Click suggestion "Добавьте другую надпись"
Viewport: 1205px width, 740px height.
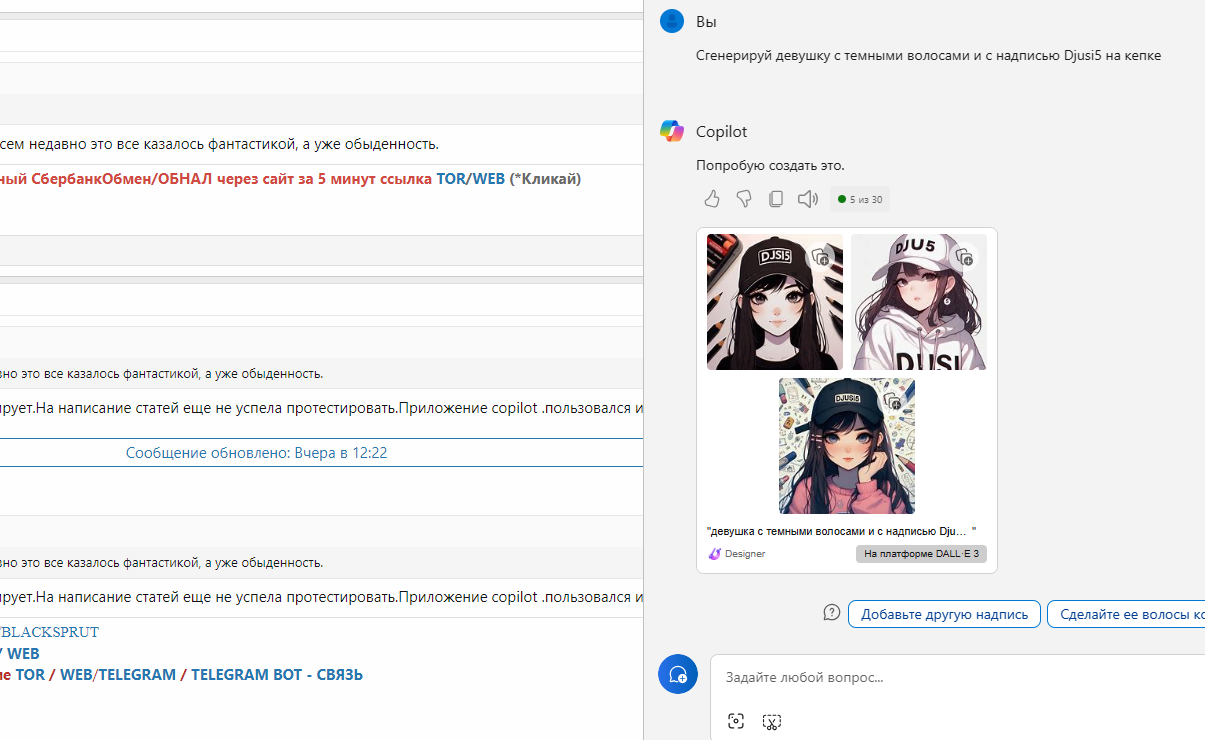point(944,614)
